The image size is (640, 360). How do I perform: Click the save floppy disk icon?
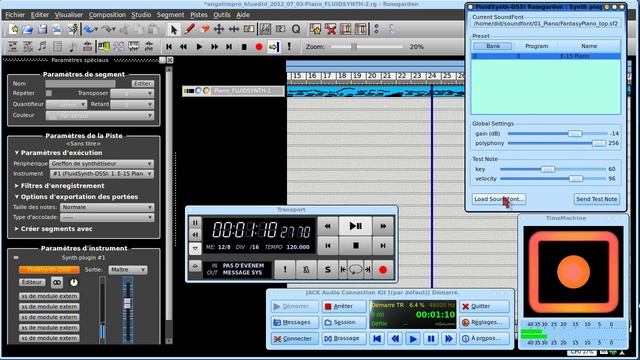(42, 29)
